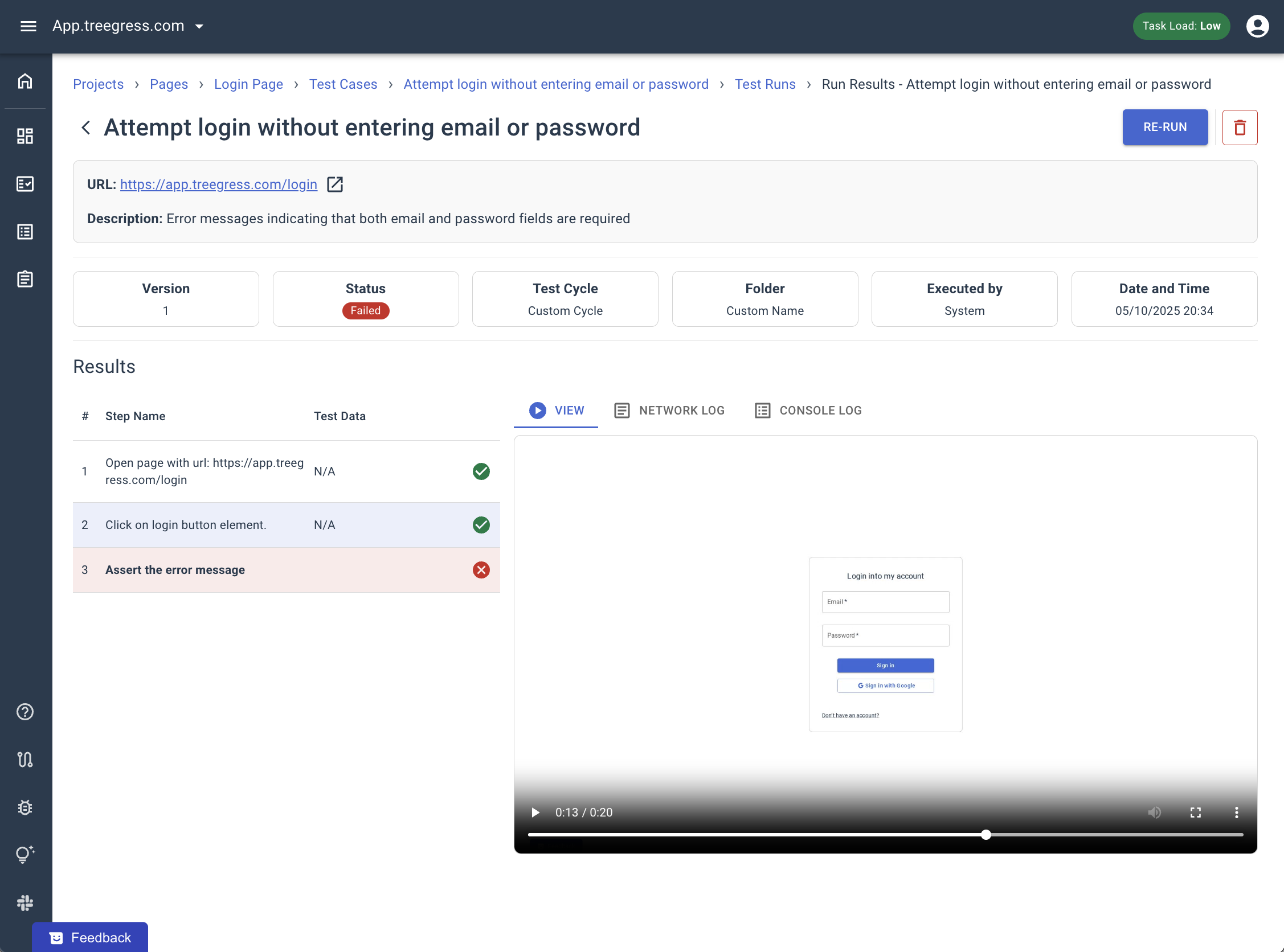Viewport: 1284px width, 952px height.
Task: Delete run using red trash icon
Action: point(1240,128)
